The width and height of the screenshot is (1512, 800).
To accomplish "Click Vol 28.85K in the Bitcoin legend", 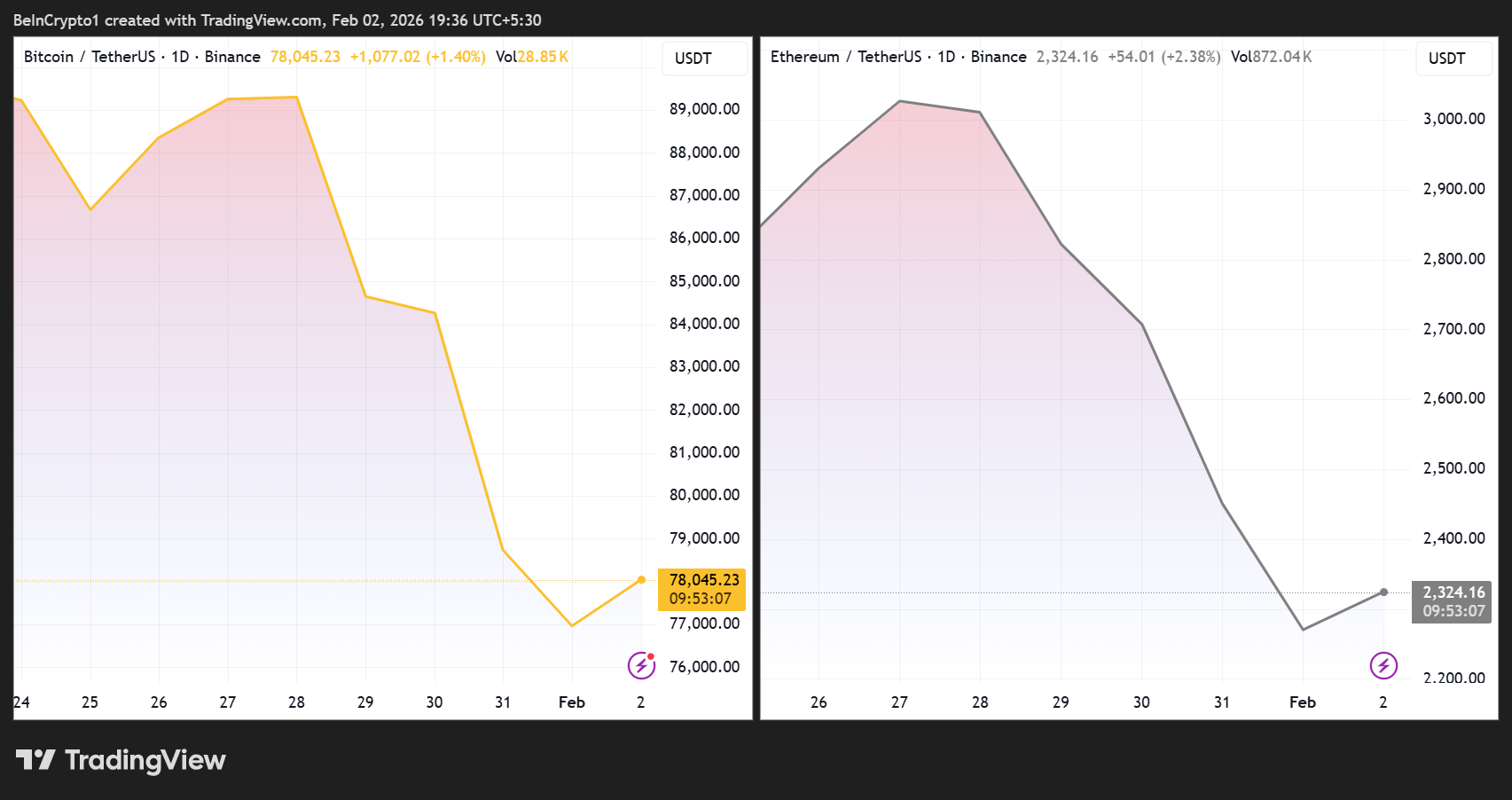I will 533,56.
